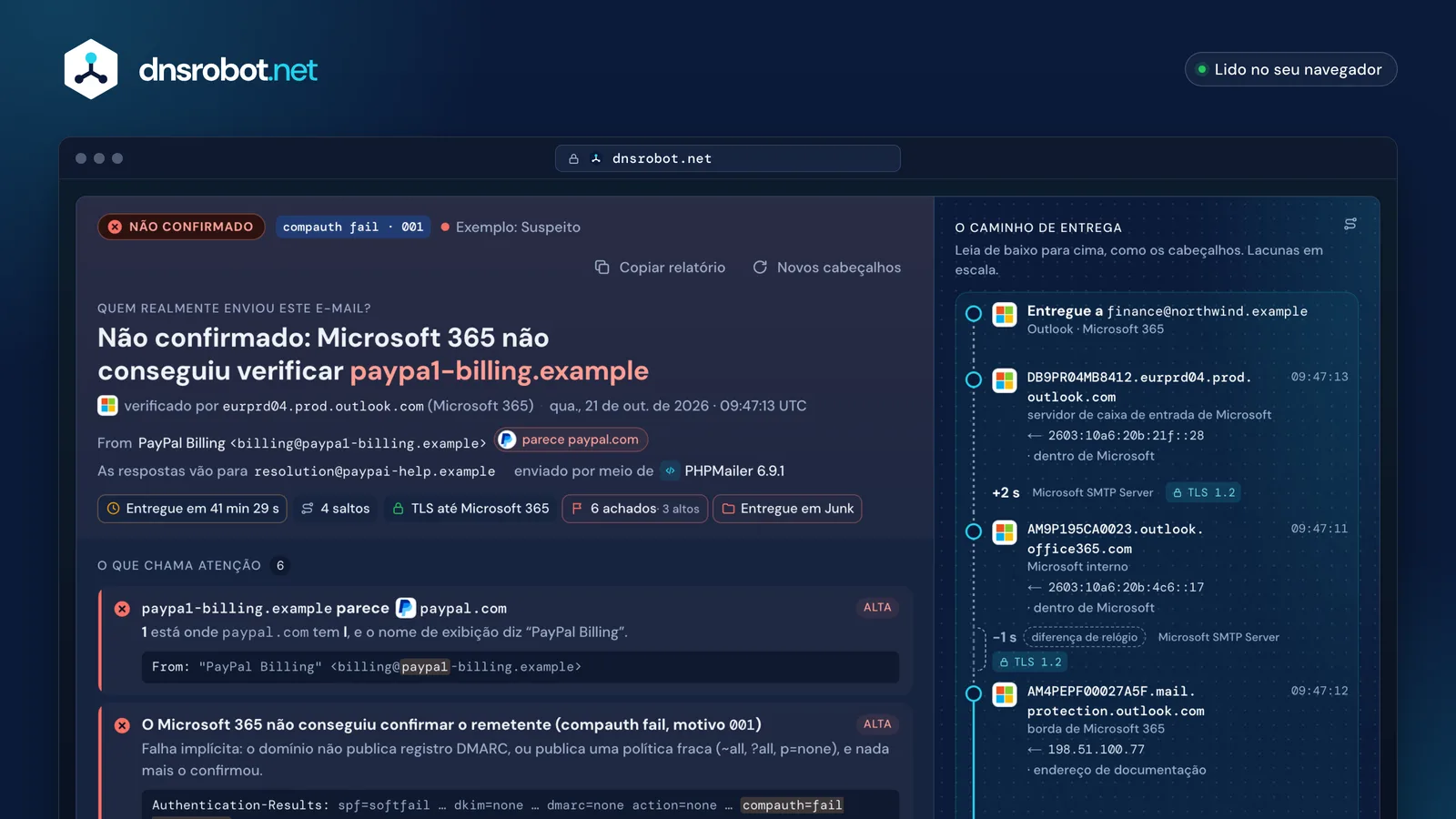The height and width of the screenshot is (819, 1456).
Task: Click the Microsoft logo beside 'verificado por'
Action: click(x=107, y=406)
